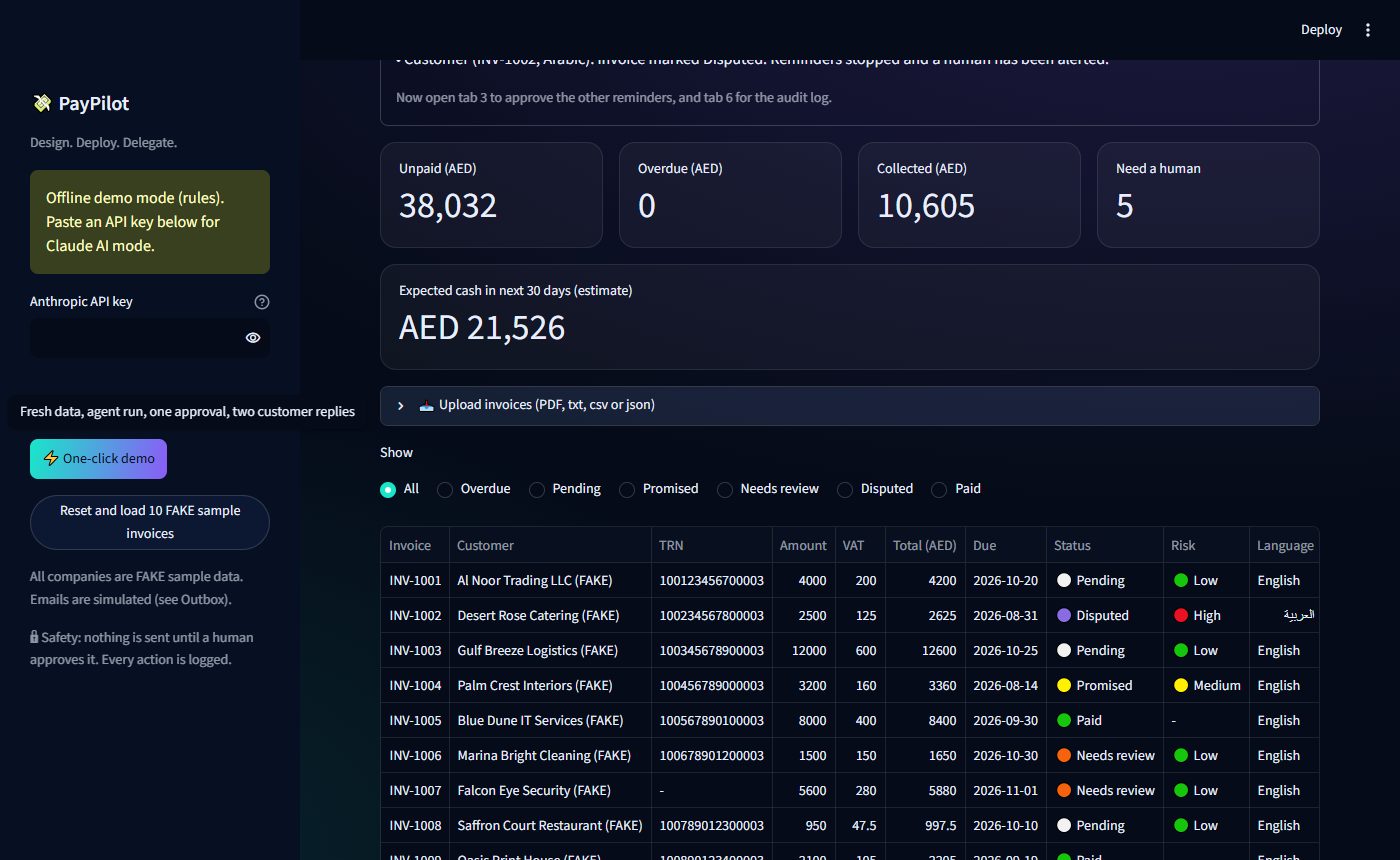Image resolution: width=1400 pixels, height=860 pixels.
Task: Click invoice cell INV-1003
Action: click(415, 650)
